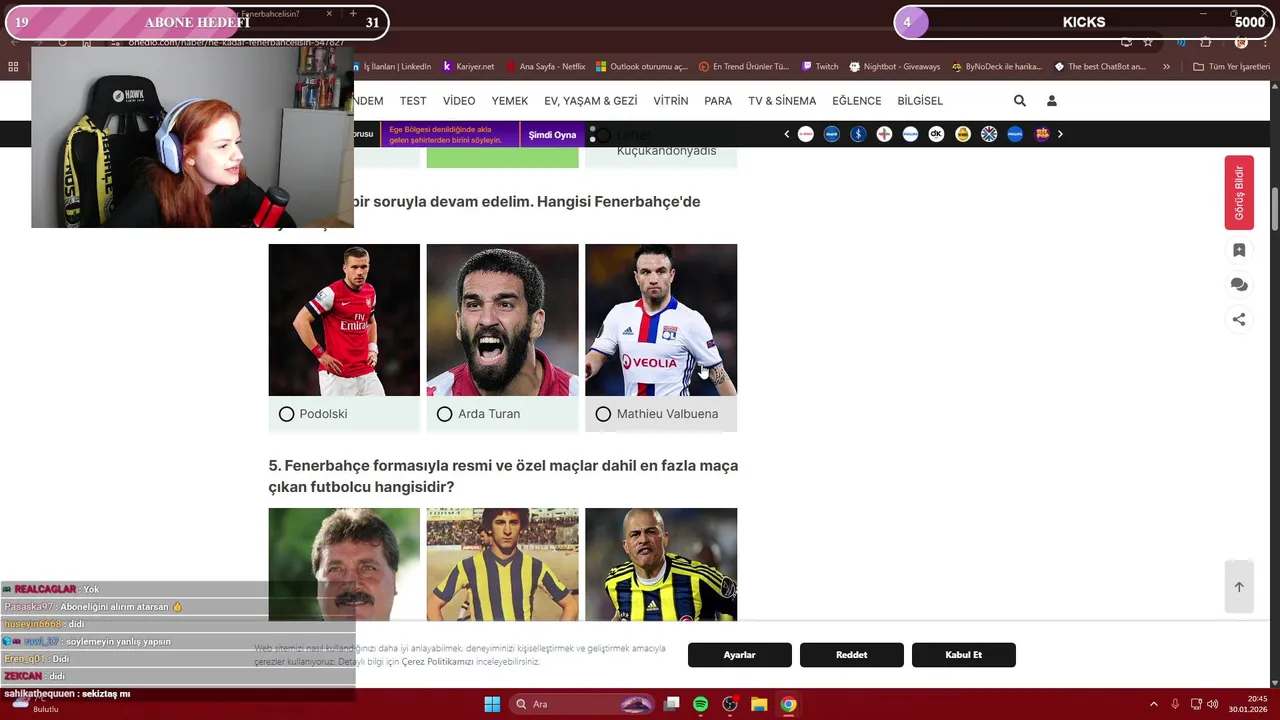
Task: Open the Twitch bookmark
Action: 820,67
